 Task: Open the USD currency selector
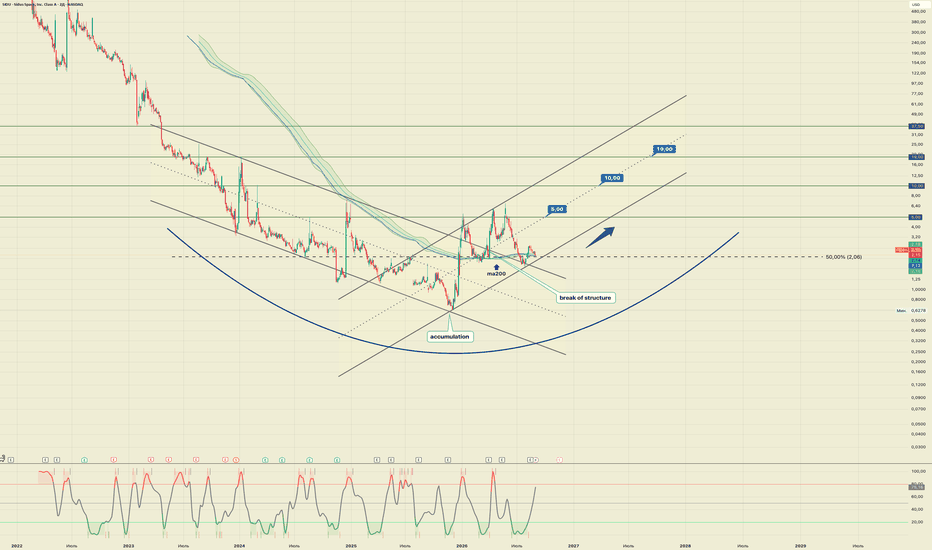(915, 5)
